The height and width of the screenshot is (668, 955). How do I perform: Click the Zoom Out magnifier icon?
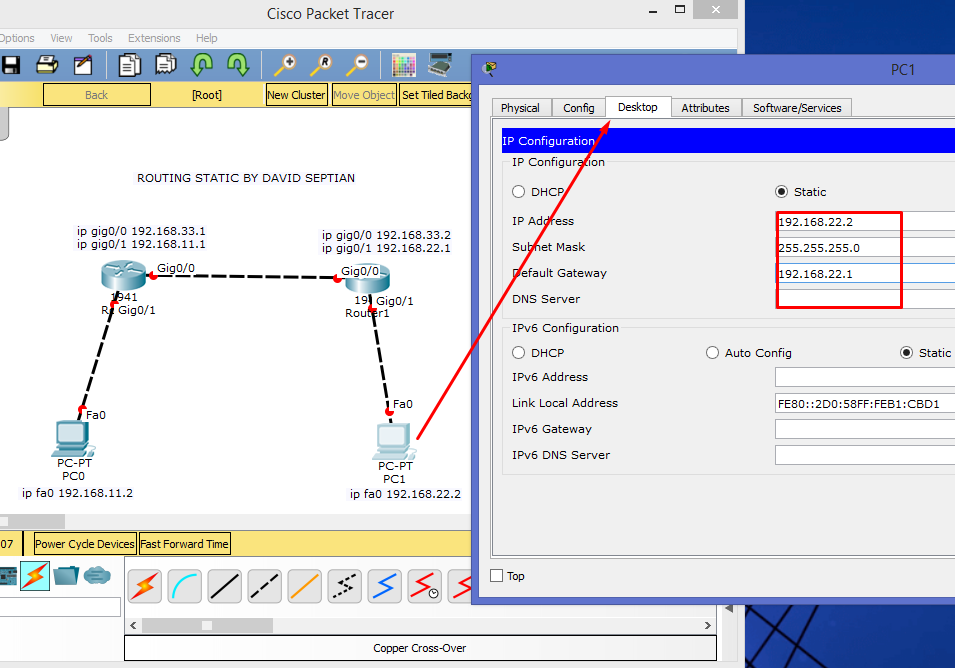pos(362,65)
